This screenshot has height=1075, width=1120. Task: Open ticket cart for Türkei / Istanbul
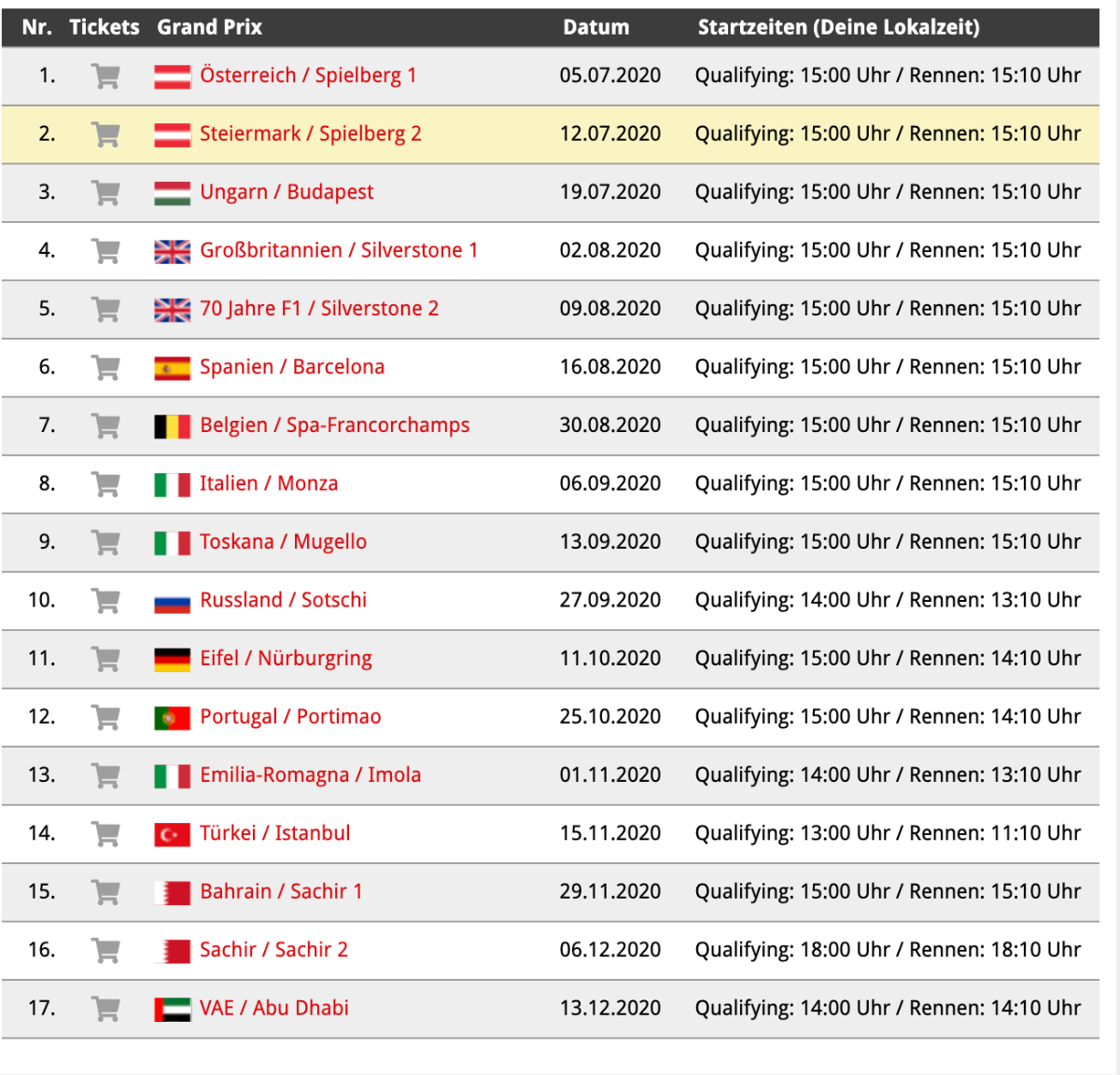(105, 834)
